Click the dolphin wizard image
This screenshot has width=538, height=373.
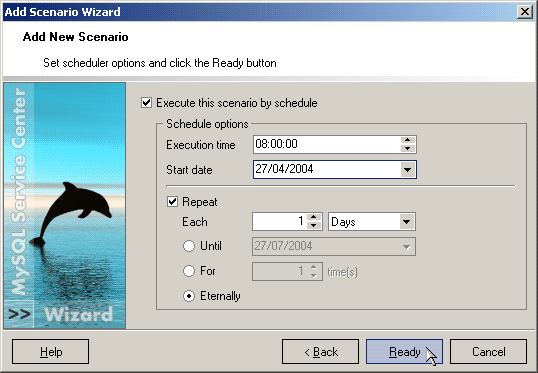tap(65, 205)
